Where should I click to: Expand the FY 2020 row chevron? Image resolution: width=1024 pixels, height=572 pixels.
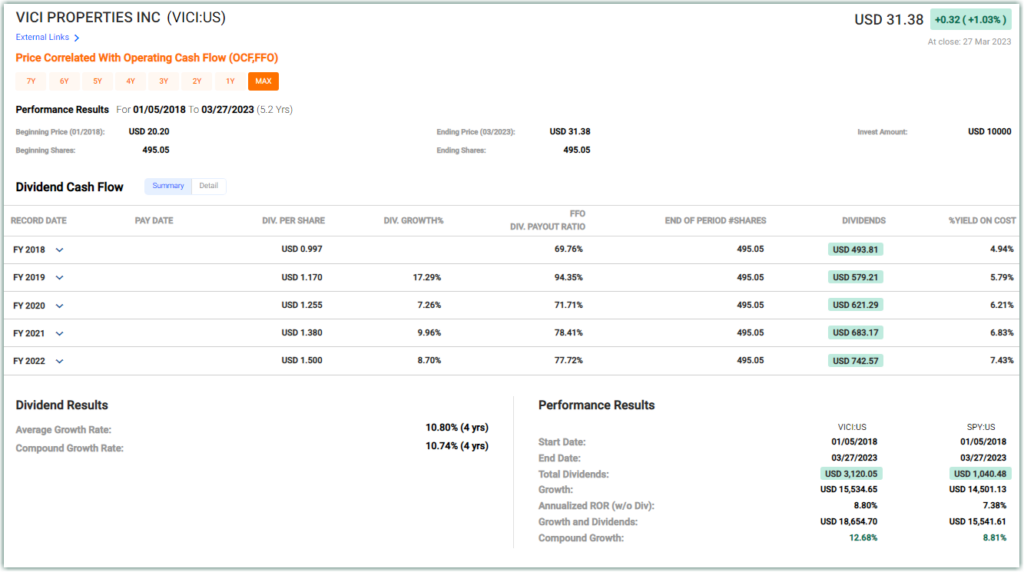coord(59,306)
